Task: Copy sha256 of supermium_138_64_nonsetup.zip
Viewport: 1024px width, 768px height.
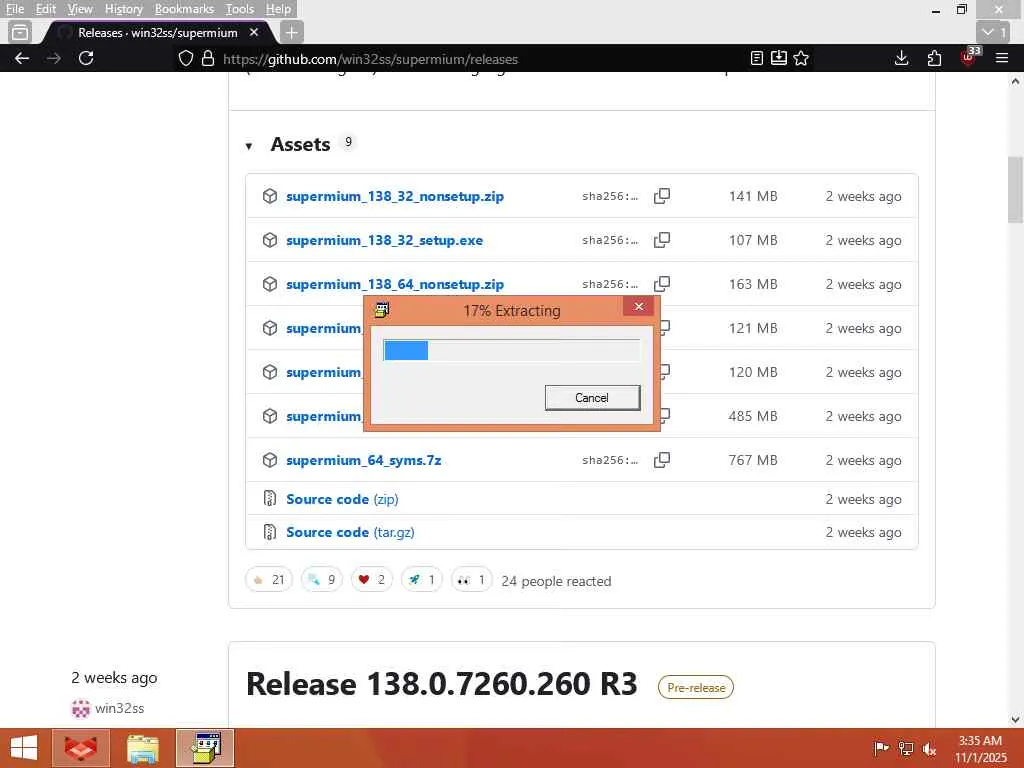Action: [x=662, y=283]
